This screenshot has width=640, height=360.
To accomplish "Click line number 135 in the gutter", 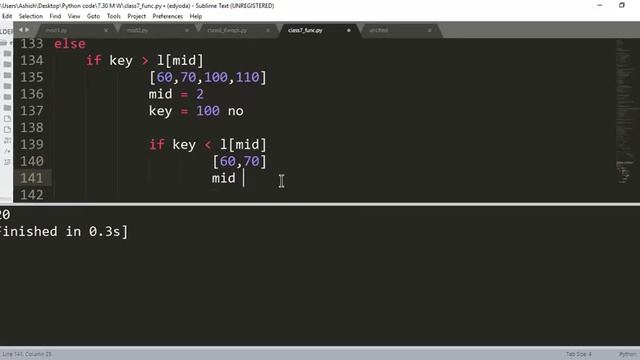I will (x=32, y=77).
